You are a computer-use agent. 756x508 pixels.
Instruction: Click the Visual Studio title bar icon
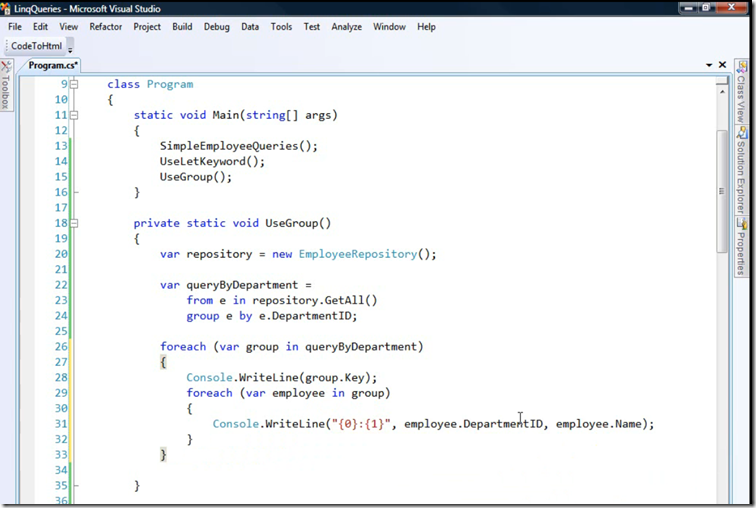[6, 8]
